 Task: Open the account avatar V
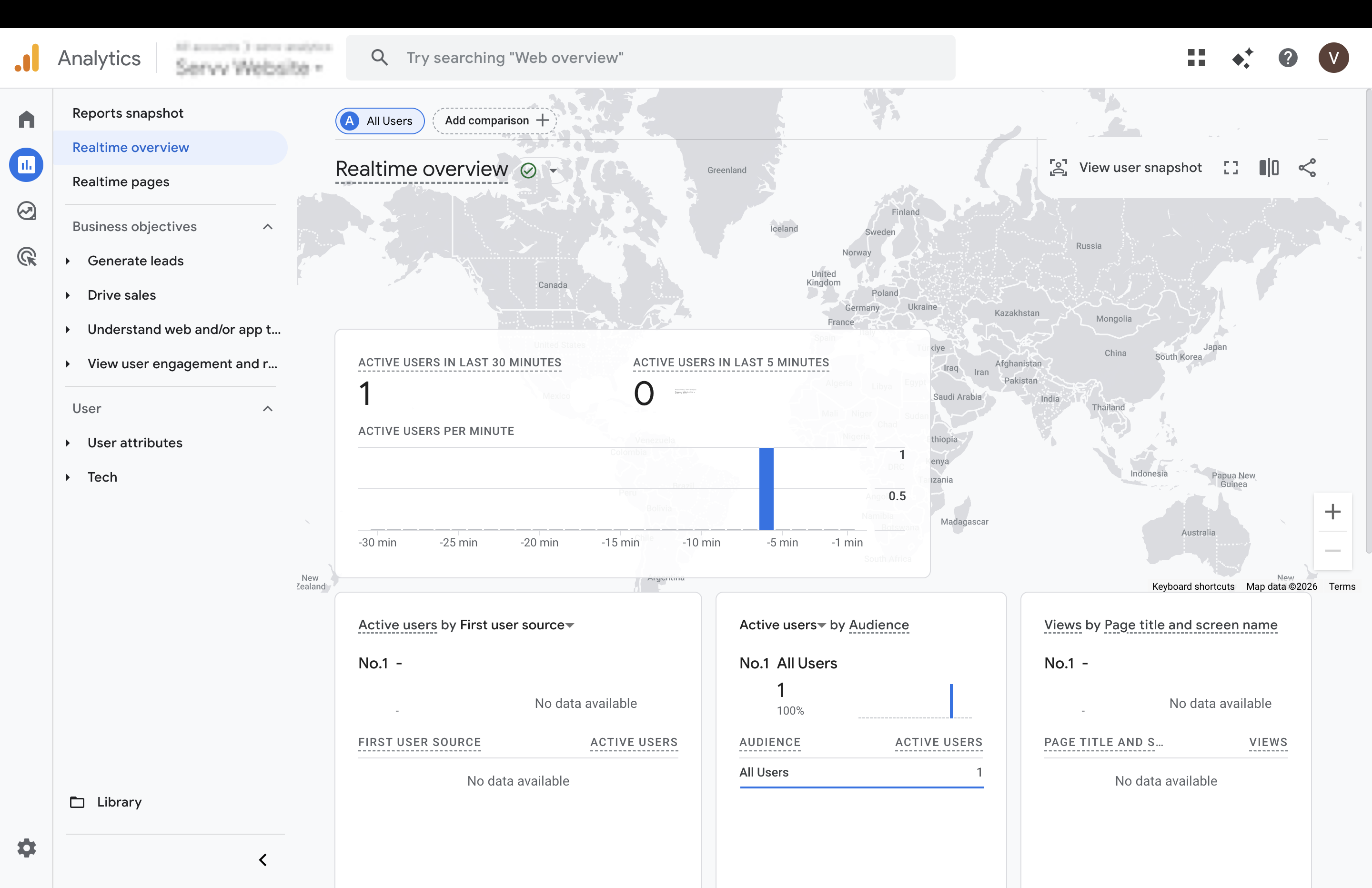1333,58
